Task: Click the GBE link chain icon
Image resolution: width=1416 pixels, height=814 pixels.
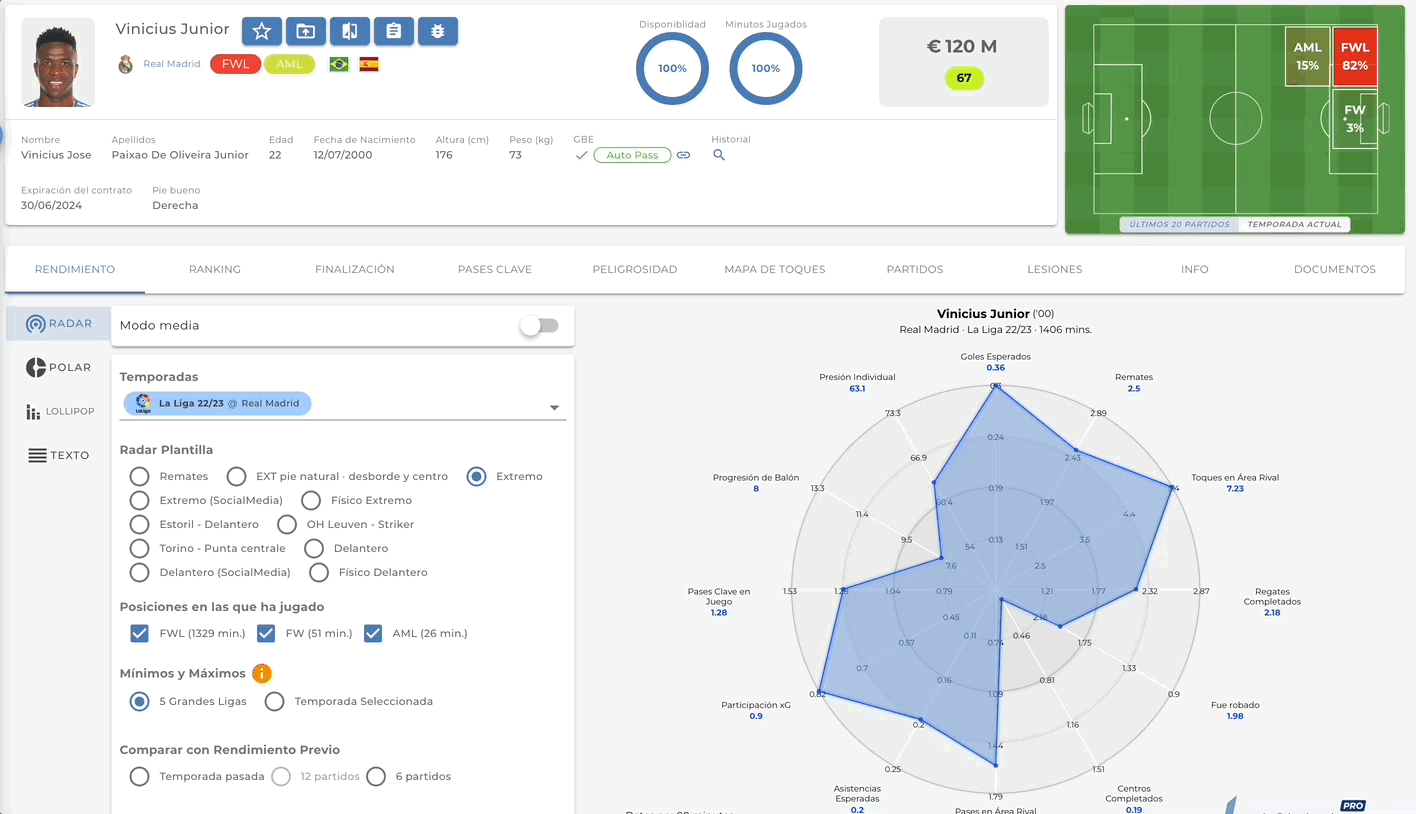Action: [683, 155]
